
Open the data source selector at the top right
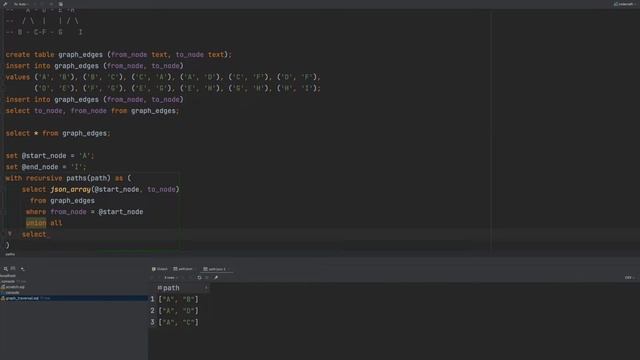click(x=626, y=4)
